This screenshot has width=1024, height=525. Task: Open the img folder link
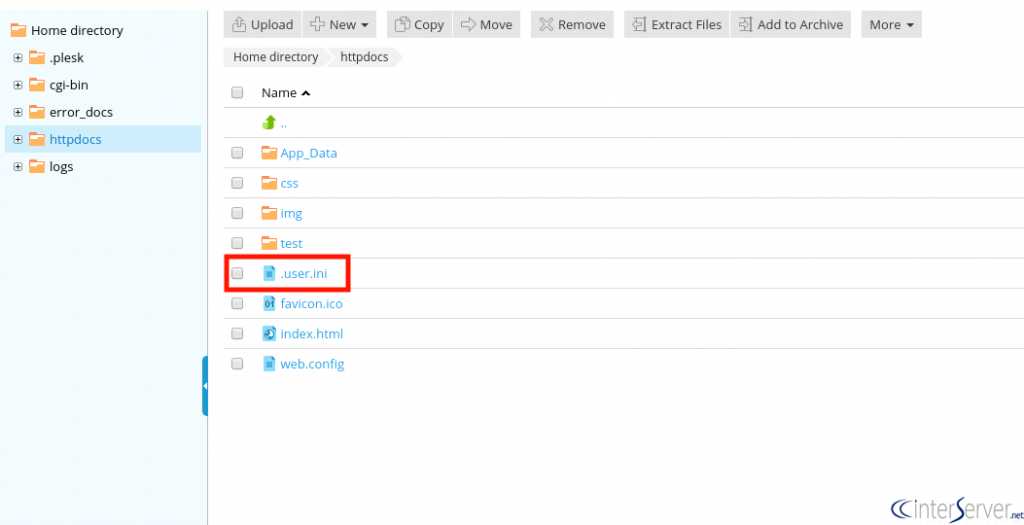[x=291, y=214]
